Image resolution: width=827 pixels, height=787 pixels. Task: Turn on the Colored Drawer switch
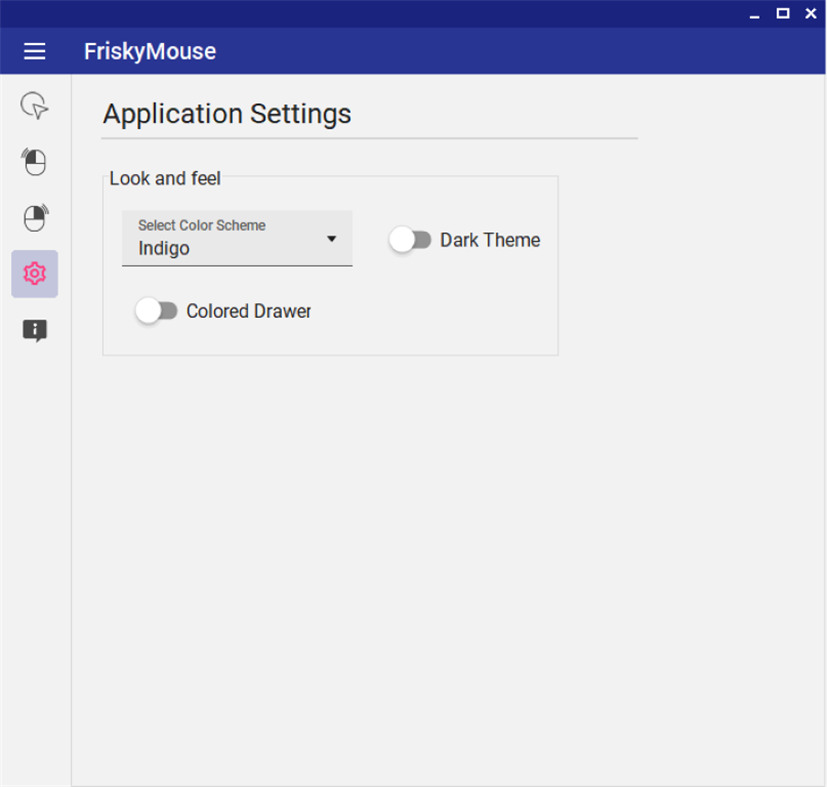pyautogui.click(x=156, y=311)
